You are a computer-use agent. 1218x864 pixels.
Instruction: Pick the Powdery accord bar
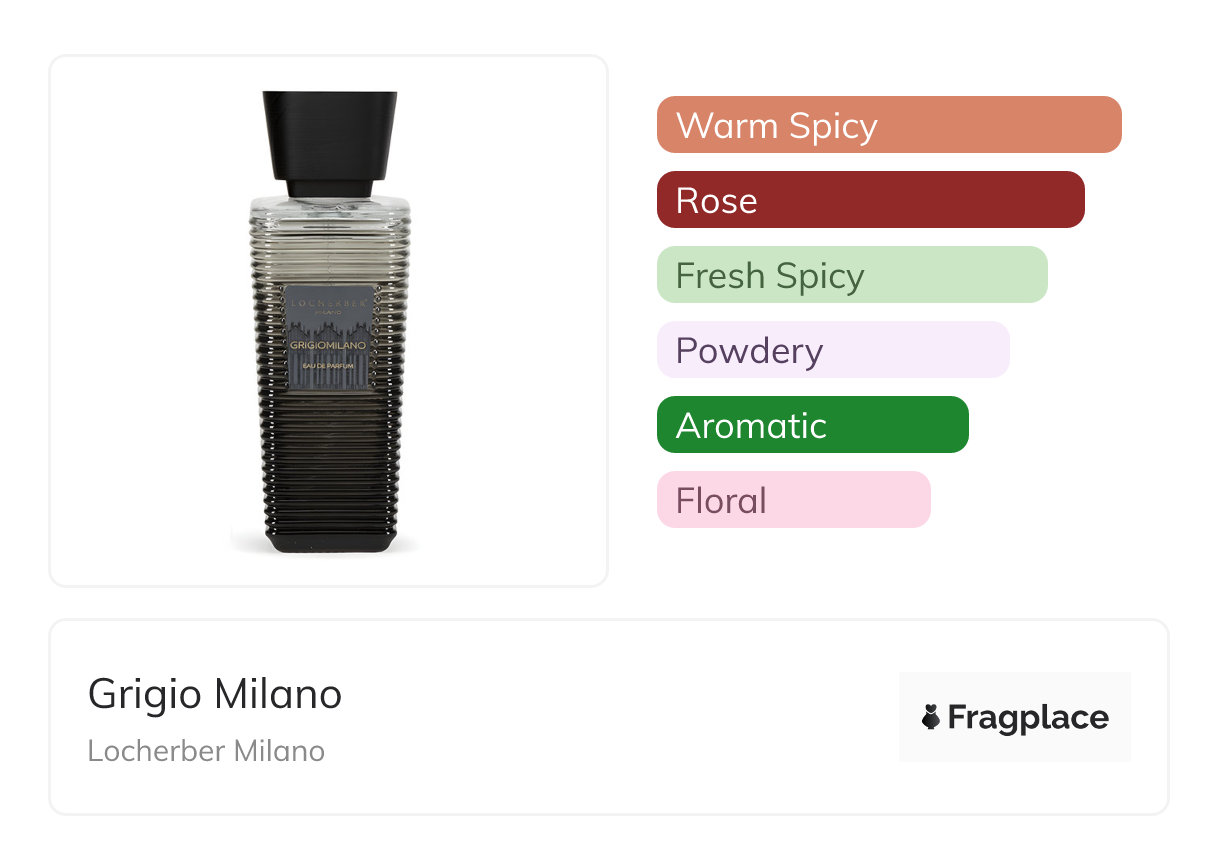point(833,350)
